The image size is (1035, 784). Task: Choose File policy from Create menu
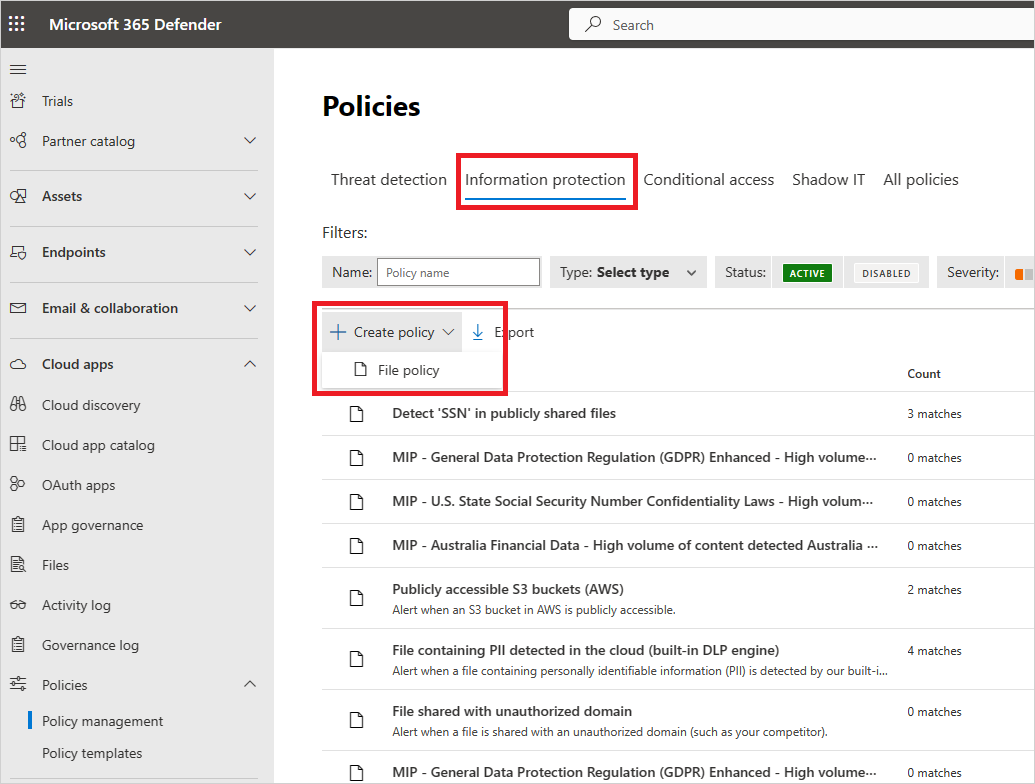point(408,370)
